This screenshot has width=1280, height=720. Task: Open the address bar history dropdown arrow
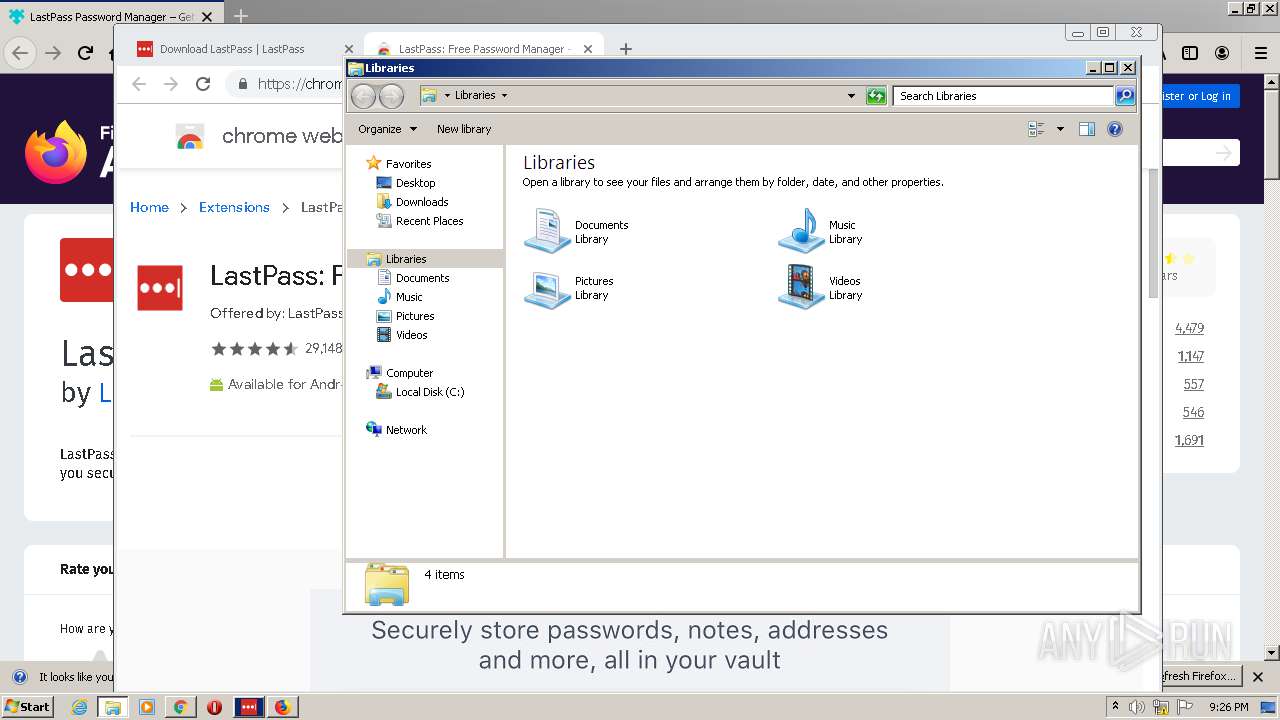[x=851, y=96]
